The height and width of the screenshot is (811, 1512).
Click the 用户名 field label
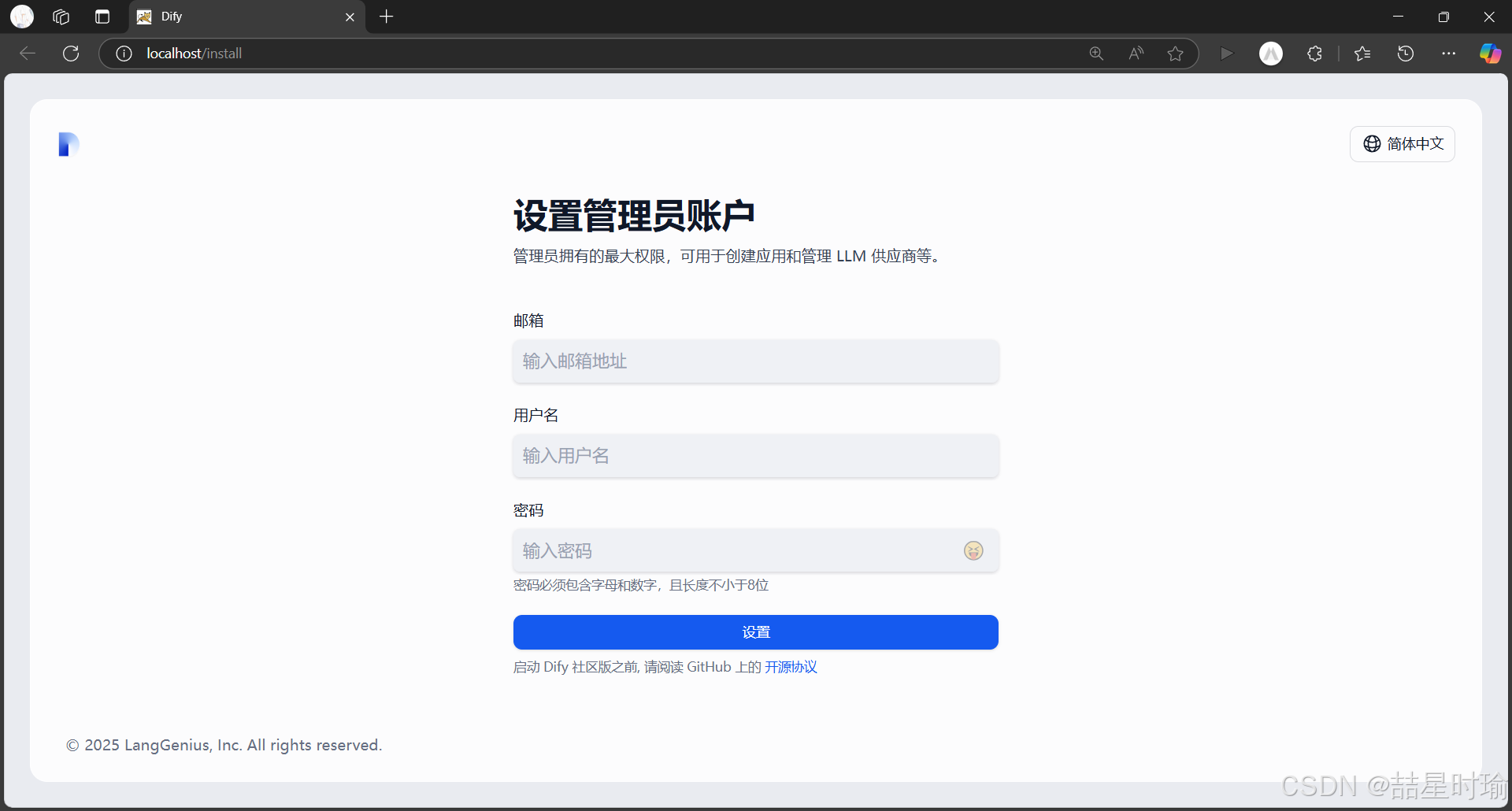pos(536,415)
